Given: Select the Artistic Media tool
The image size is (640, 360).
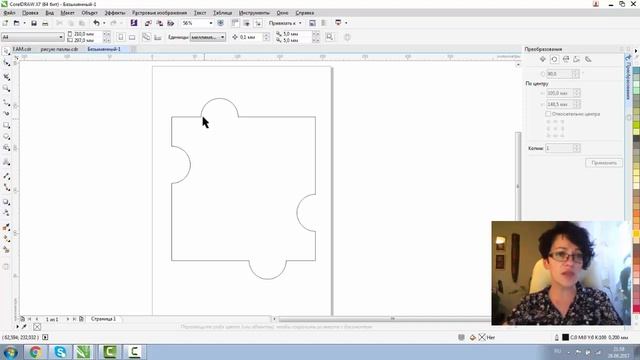Looking at the screenshot, I should [x=7, y=114].
